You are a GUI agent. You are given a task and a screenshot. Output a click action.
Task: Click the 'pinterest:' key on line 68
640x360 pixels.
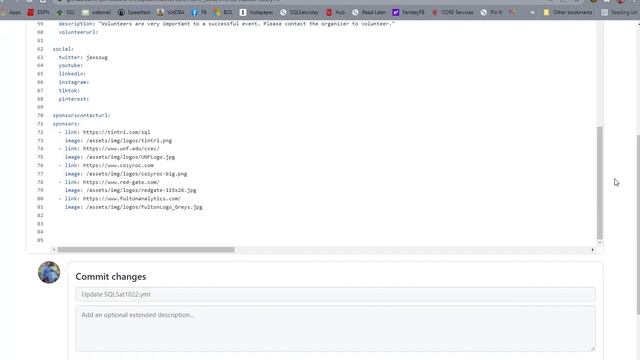[x=73, y=99]
